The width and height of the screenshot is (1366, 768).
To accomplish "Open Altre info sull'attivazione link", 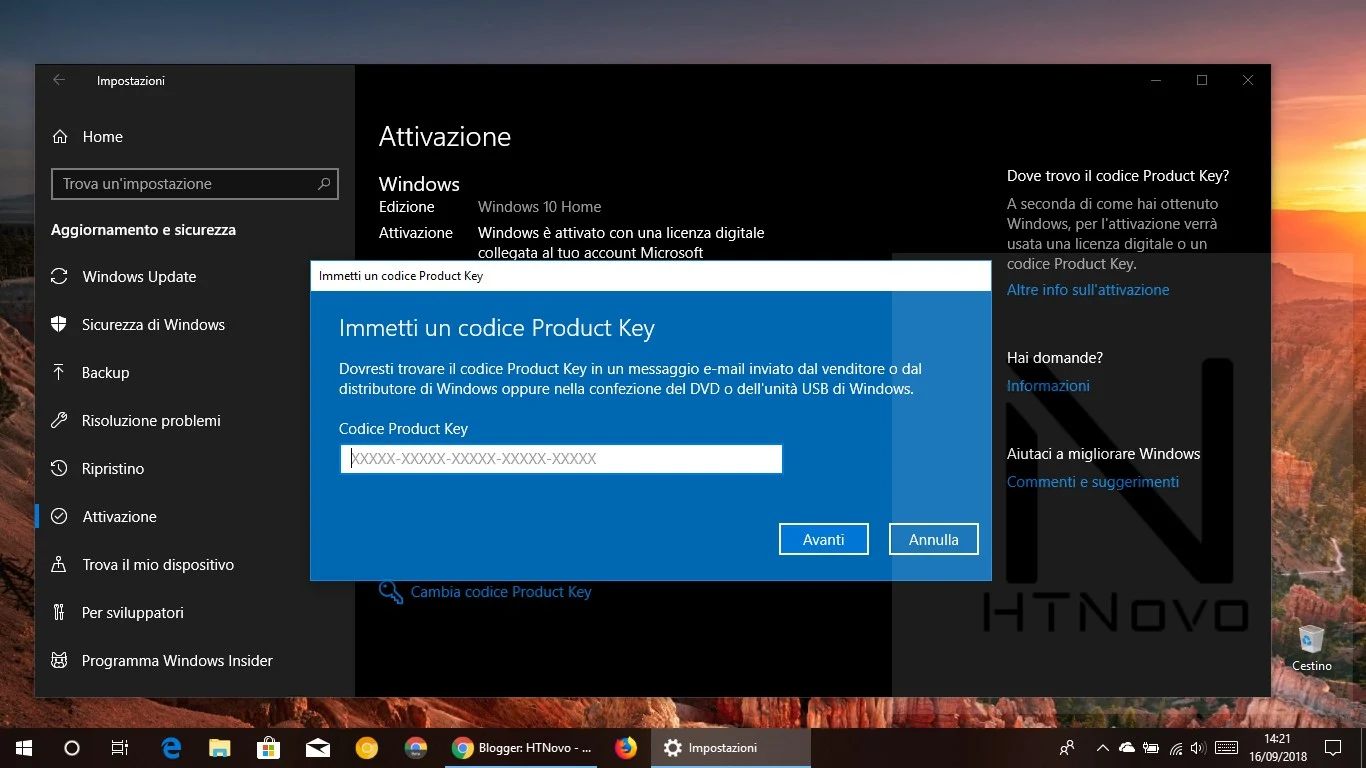I will click(1088, 290).
